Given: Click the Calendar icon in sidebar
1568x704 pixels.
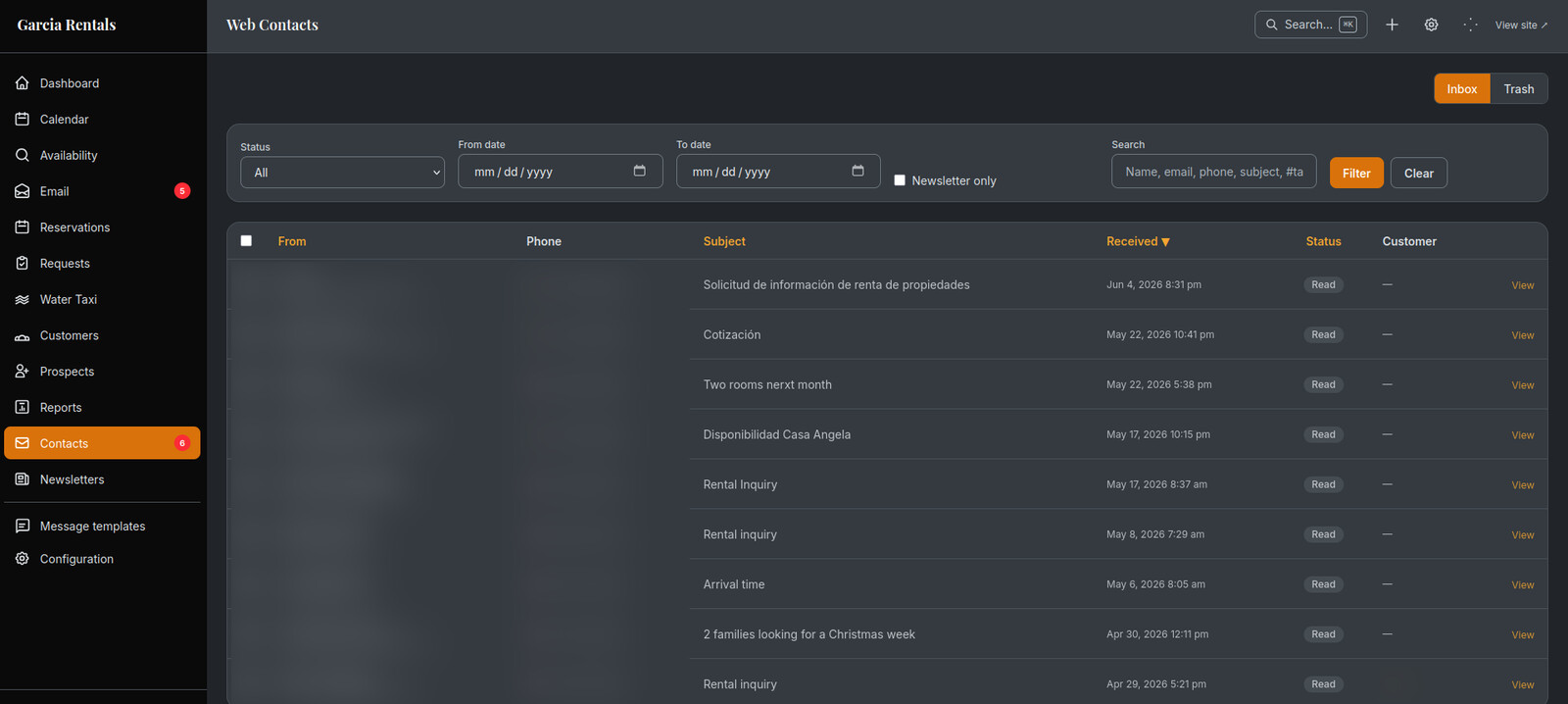Looking at the screenshot, I should 23,119.
